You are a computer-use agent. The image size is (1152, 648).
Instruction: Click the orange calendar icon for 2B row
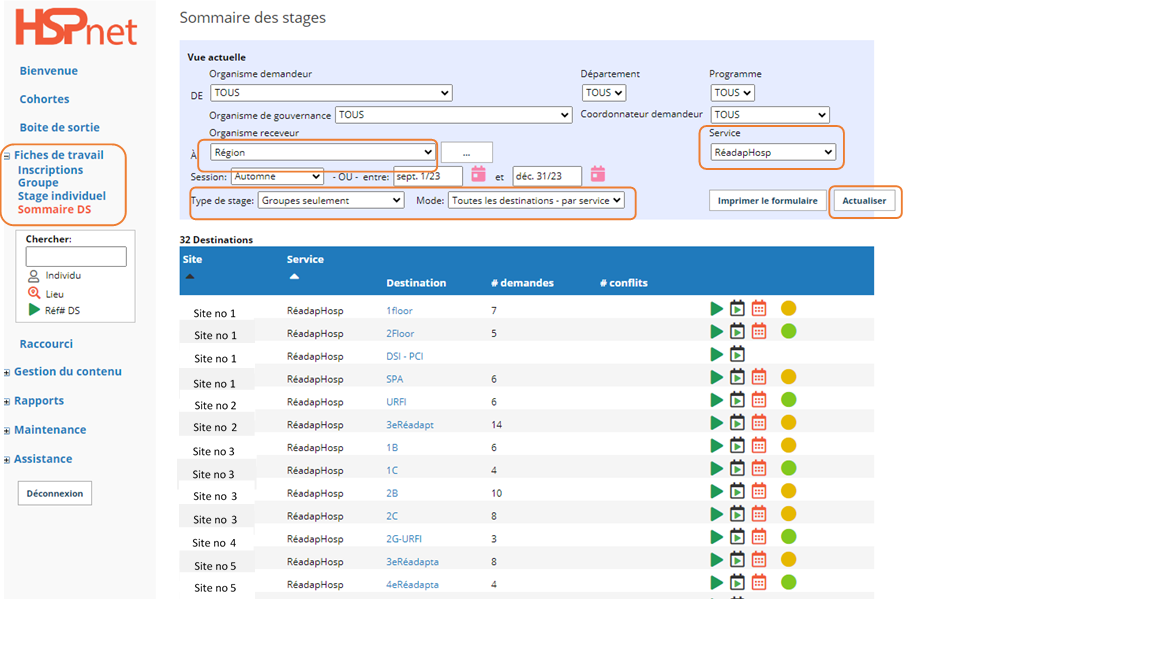(759, 491)
